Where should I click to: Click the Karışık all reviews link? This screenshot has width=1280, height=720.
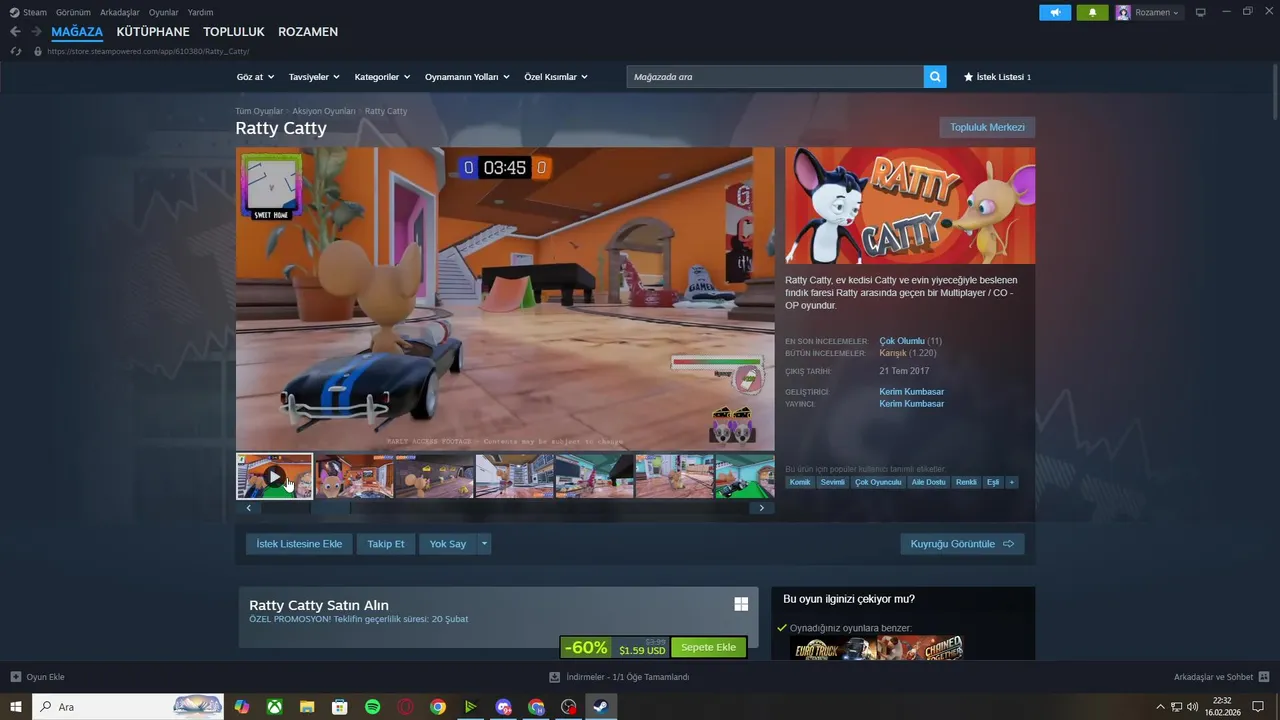pos(892,353)
